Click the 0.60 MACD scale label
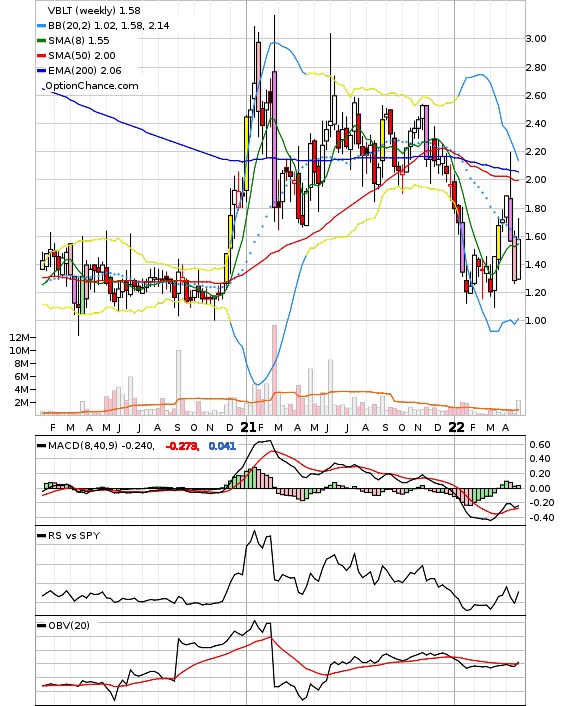This screenshot has width=566, height=706. [540, 445]
